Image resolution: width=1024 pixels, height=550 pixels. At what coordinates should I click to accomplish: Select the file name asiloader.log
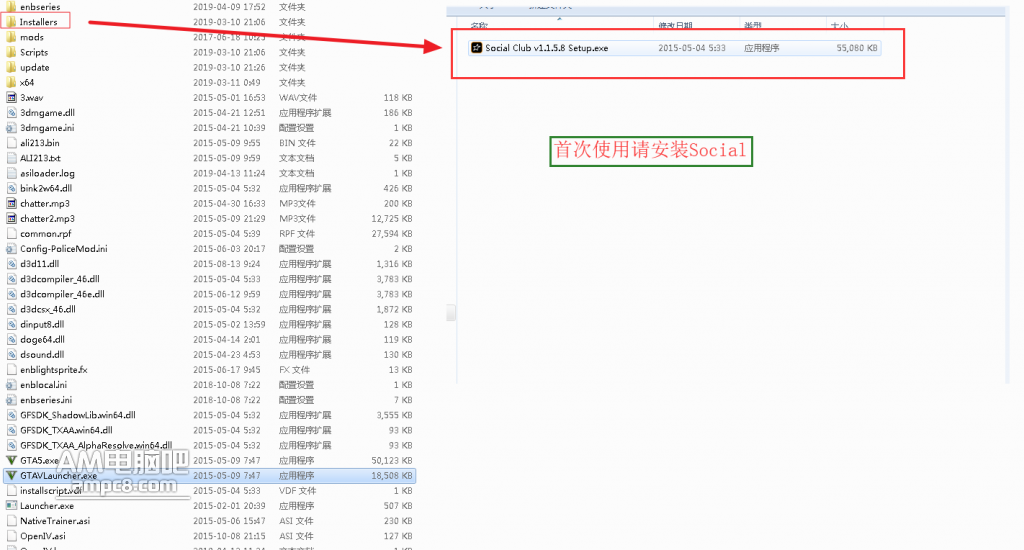click(x=47, y=173)
